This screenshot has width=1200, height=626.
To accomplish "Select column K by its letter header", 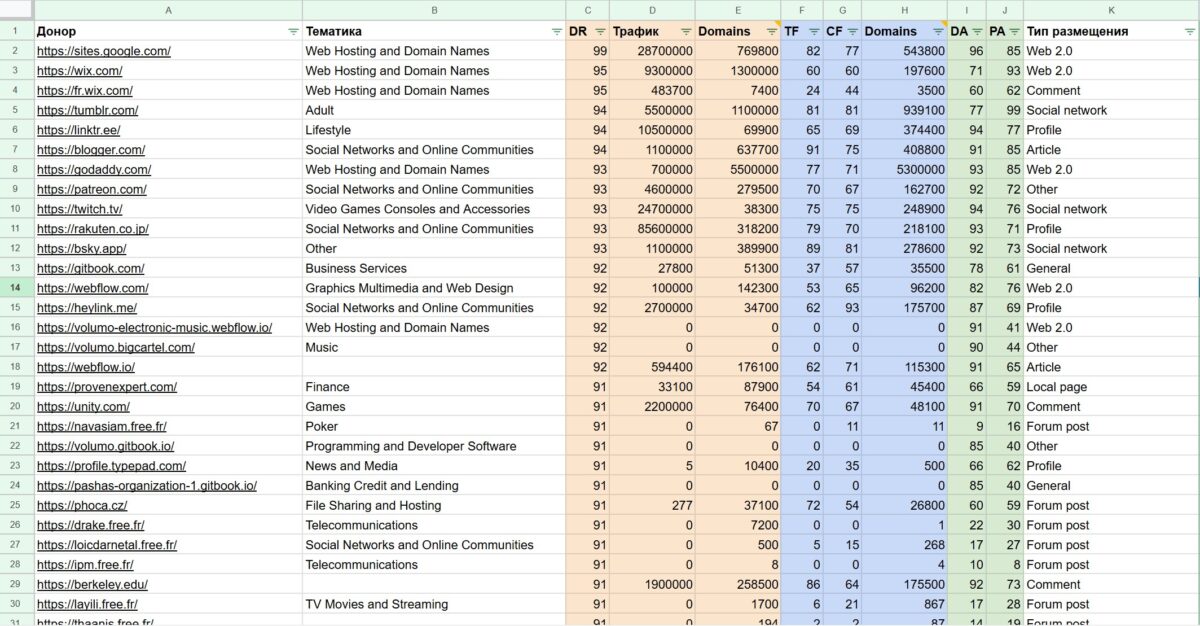I will tap(1110, 10).
